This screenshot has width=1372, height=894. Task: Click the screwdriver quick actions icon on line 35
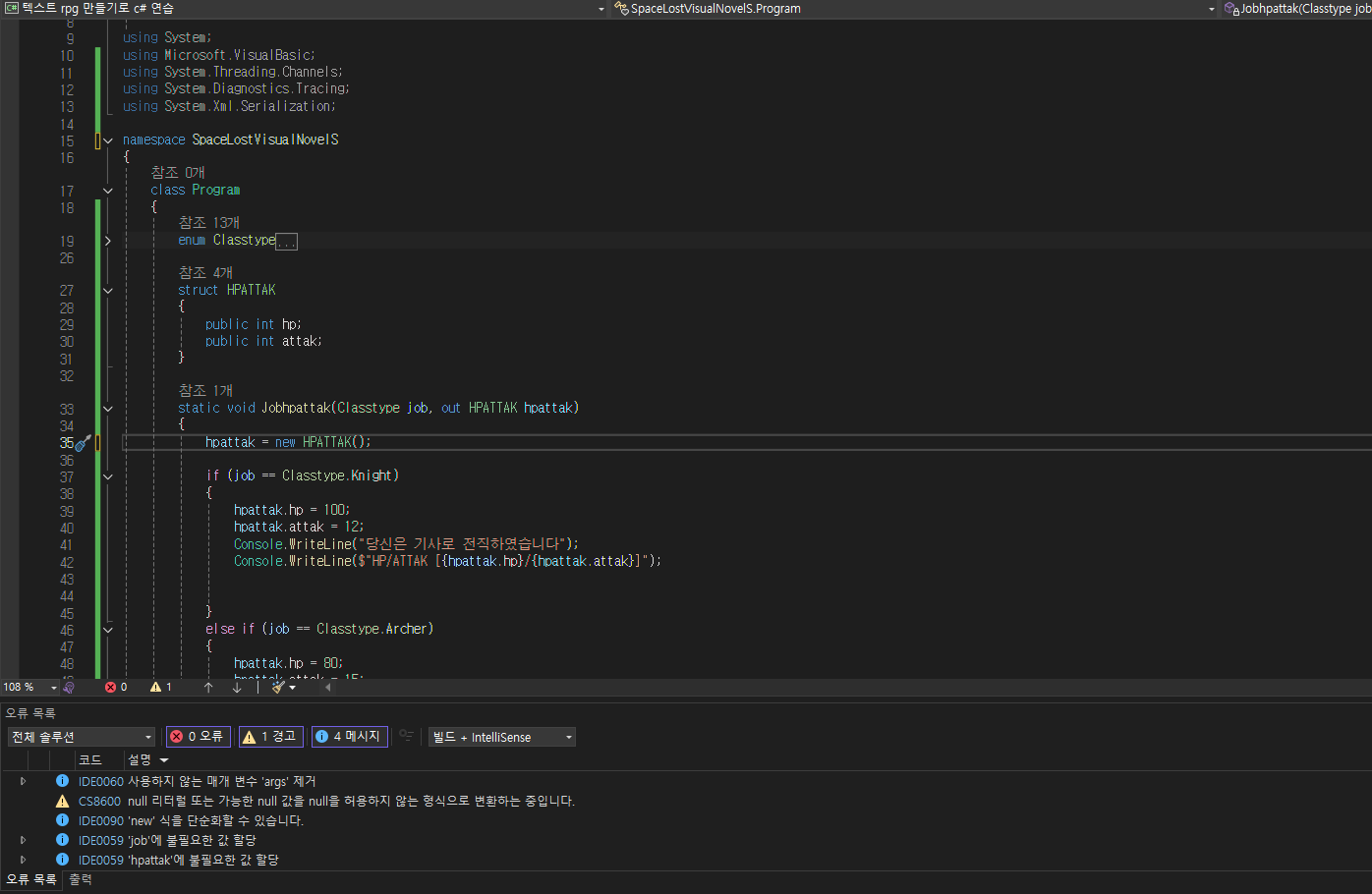[84, 442]
